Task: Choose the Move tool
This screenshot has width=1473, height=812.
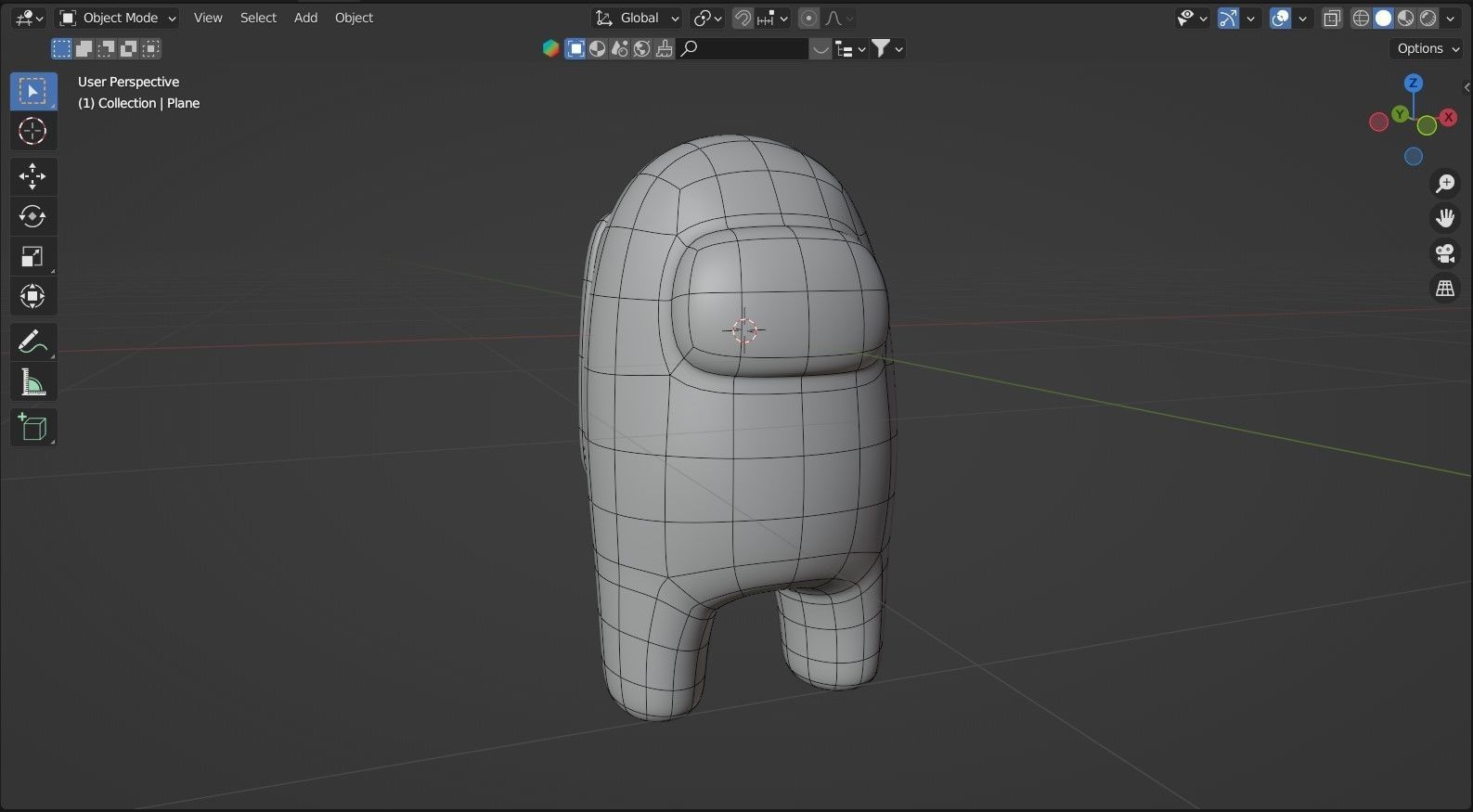Action: [x=32, y=176]
